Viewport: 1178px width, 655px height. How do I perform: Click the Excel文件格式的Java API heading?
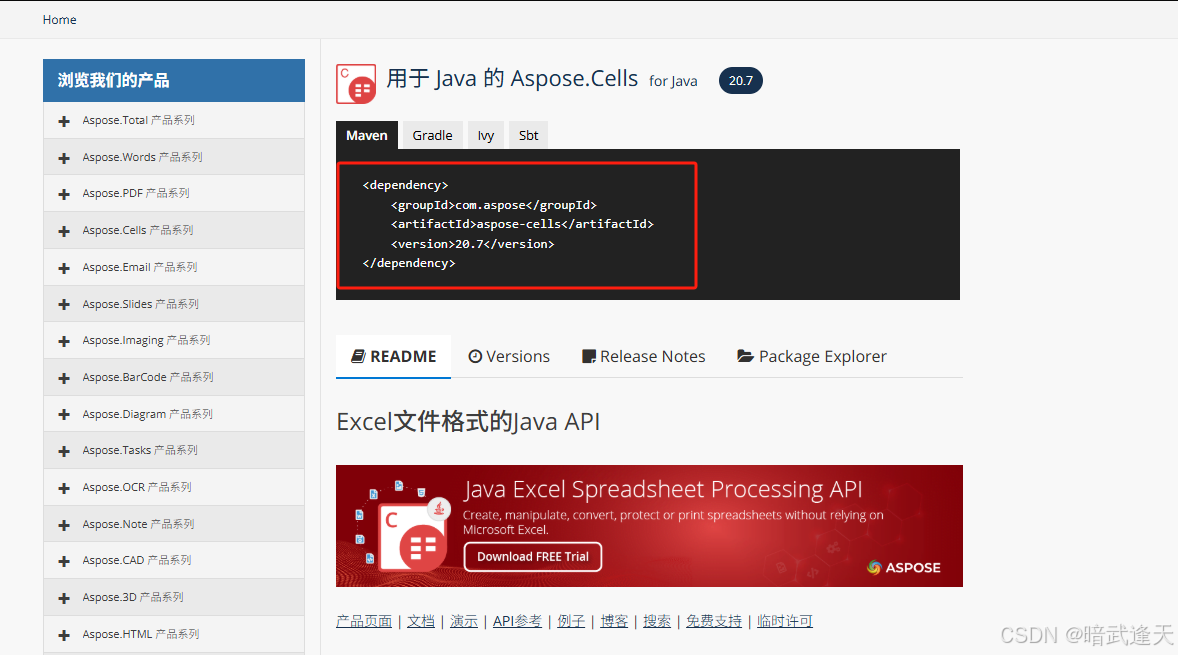(468, 421)
